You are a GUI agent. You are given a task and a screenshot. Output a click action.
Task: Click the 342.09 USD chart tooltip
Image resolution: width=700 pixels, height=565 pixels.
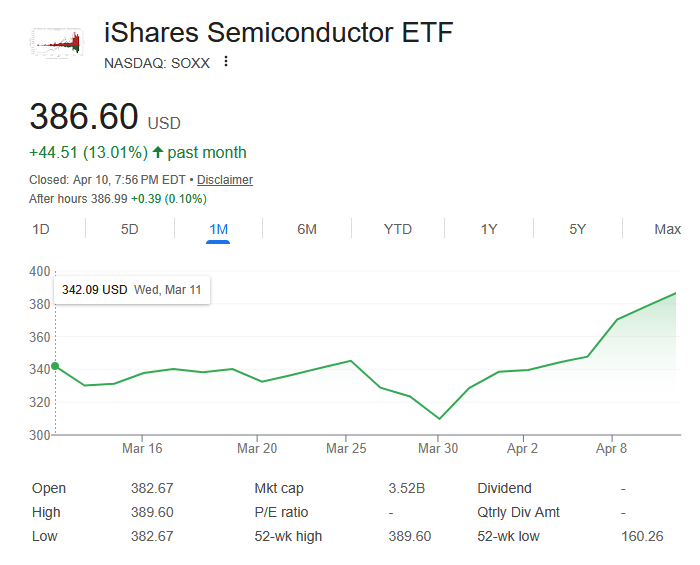click(x=132, y=290)
